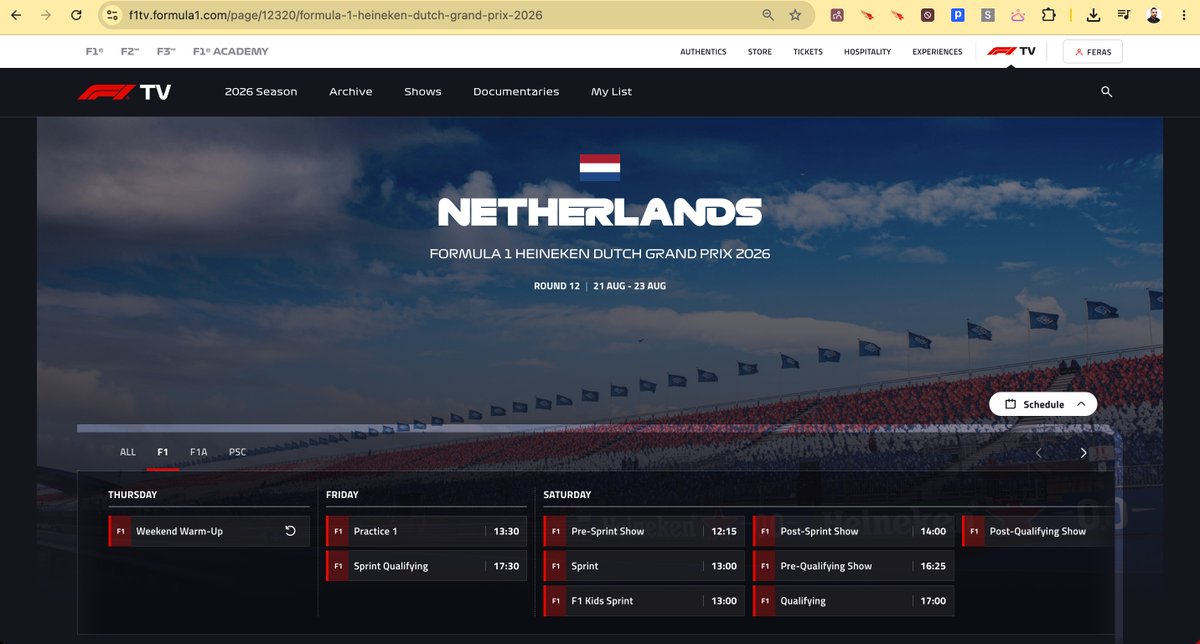Open the Pre-Qualifying Show session

click(853, 566)
